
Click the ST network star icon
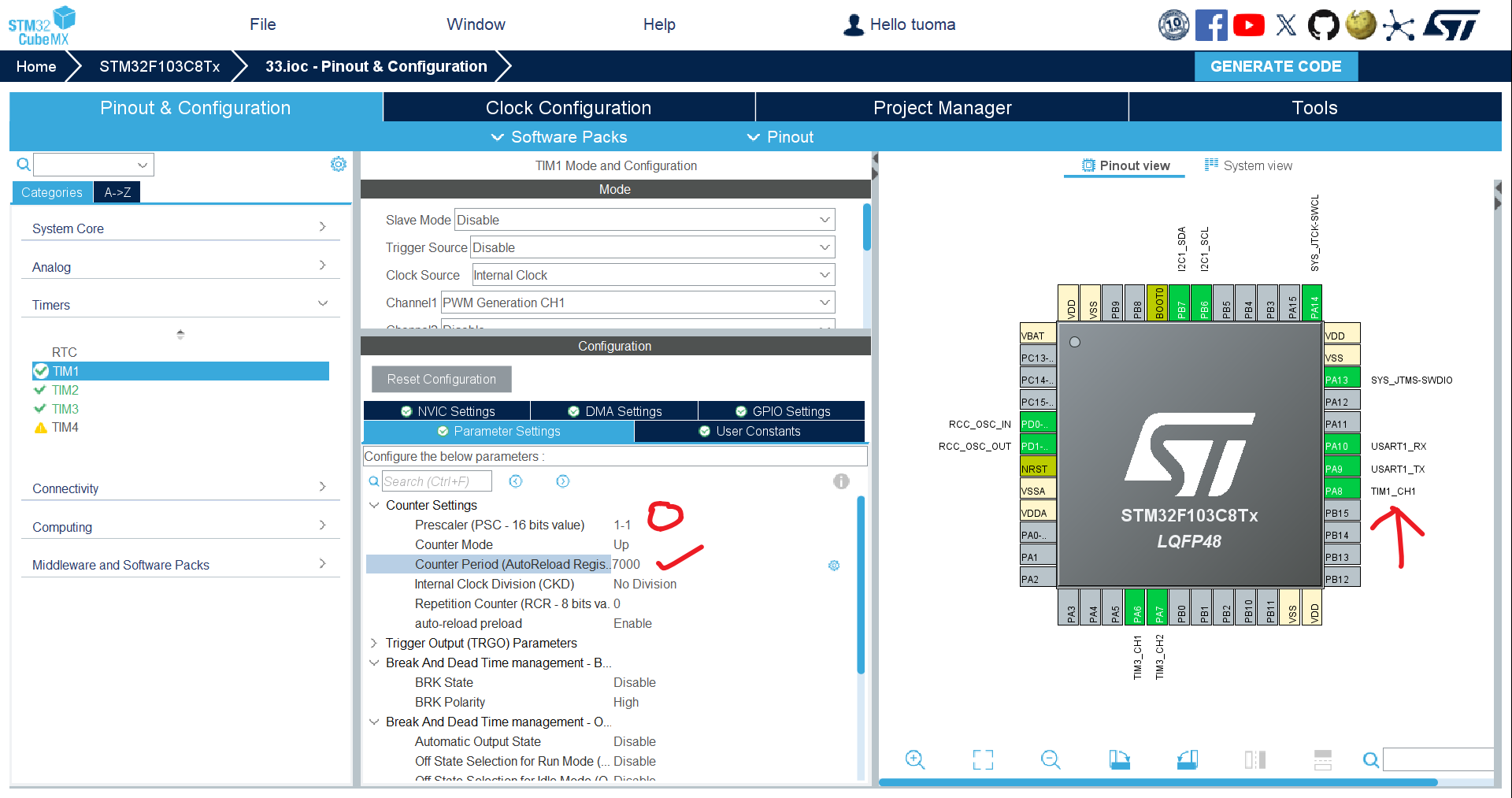point(1399,25)
